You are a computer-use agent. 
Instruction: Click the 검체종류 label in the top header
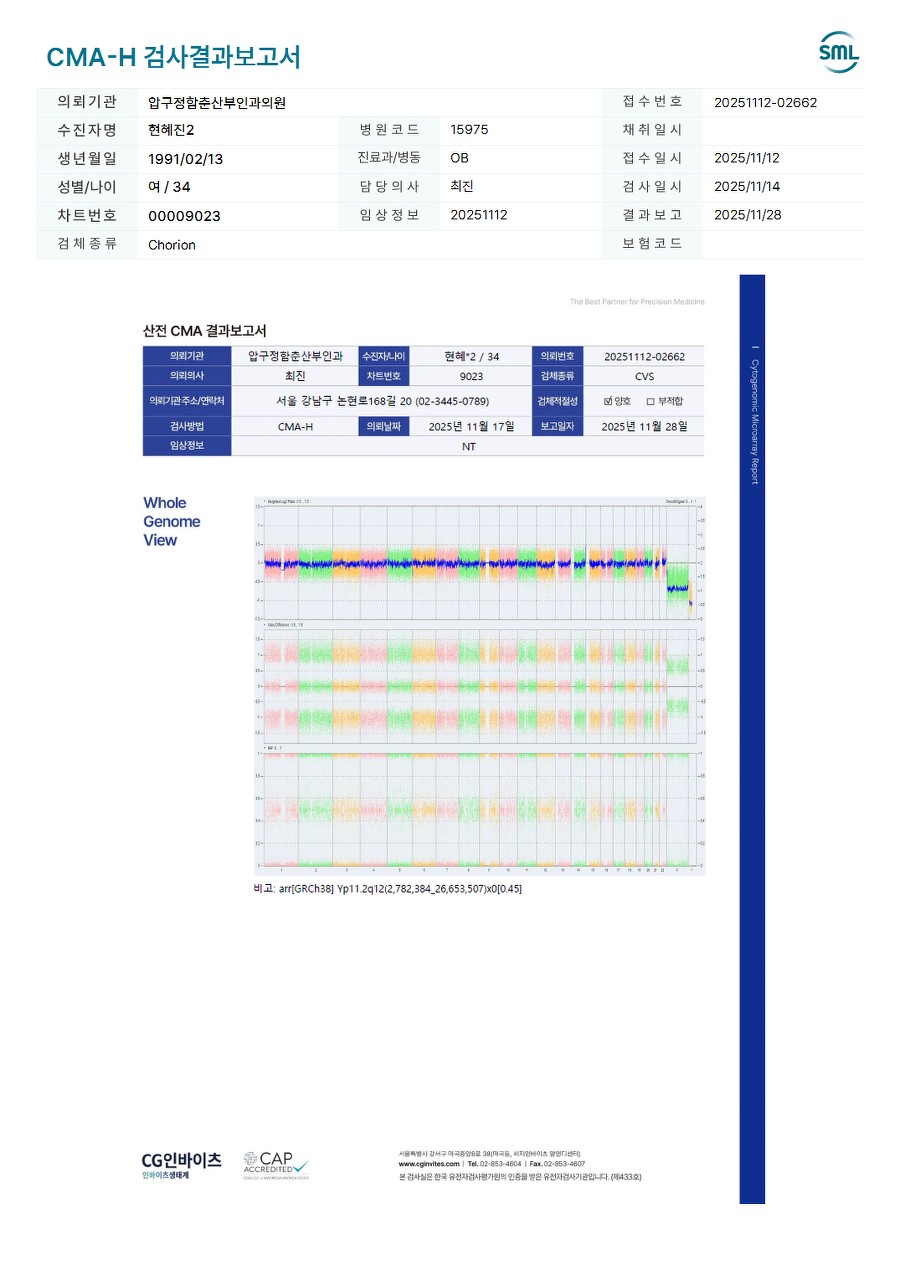(87, 244)
